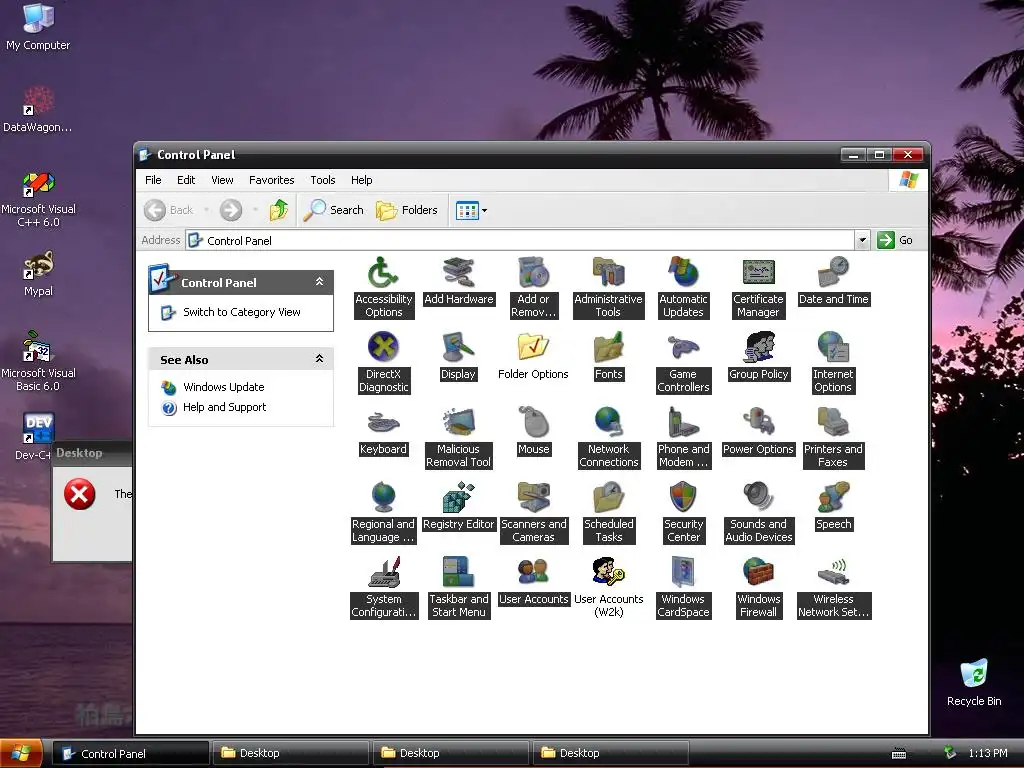Select My Computer desktop icon

click(38, 27)
